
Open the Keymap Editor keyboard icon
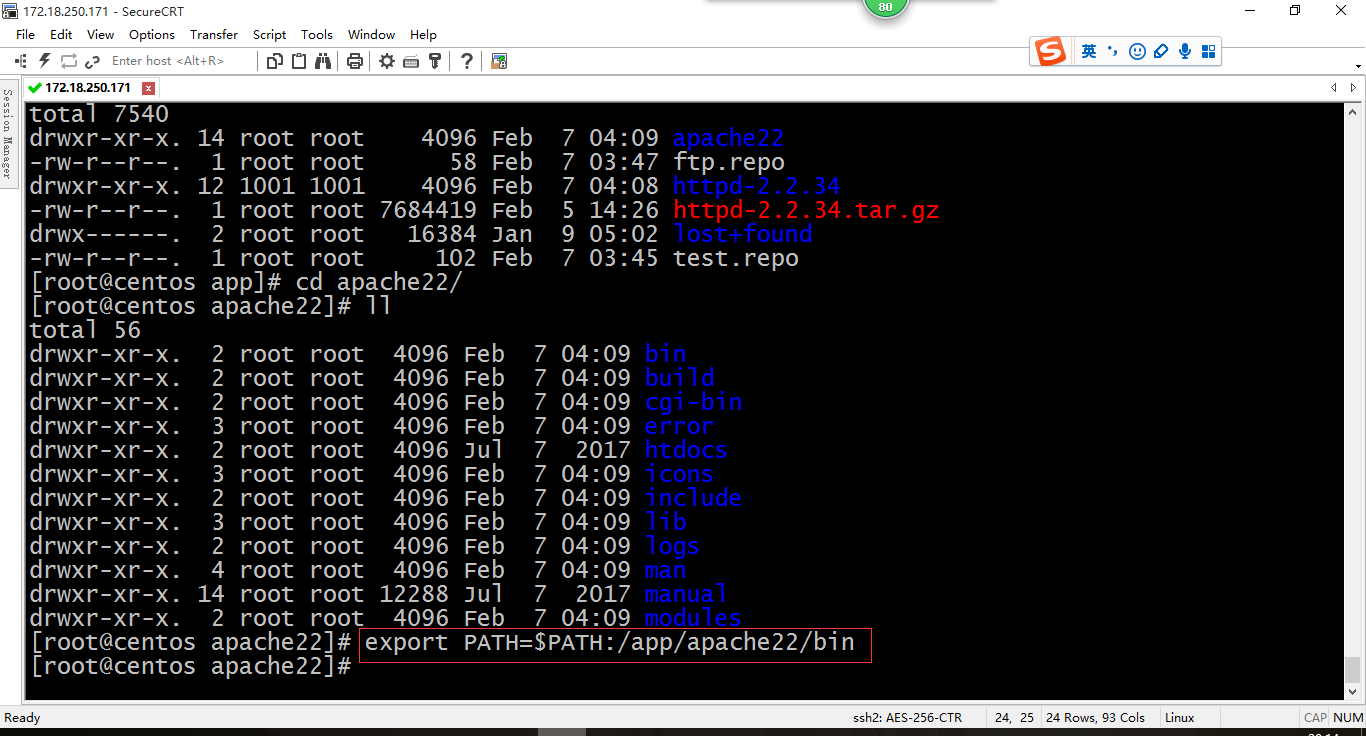pyautogui.click(x=411, y=61)
